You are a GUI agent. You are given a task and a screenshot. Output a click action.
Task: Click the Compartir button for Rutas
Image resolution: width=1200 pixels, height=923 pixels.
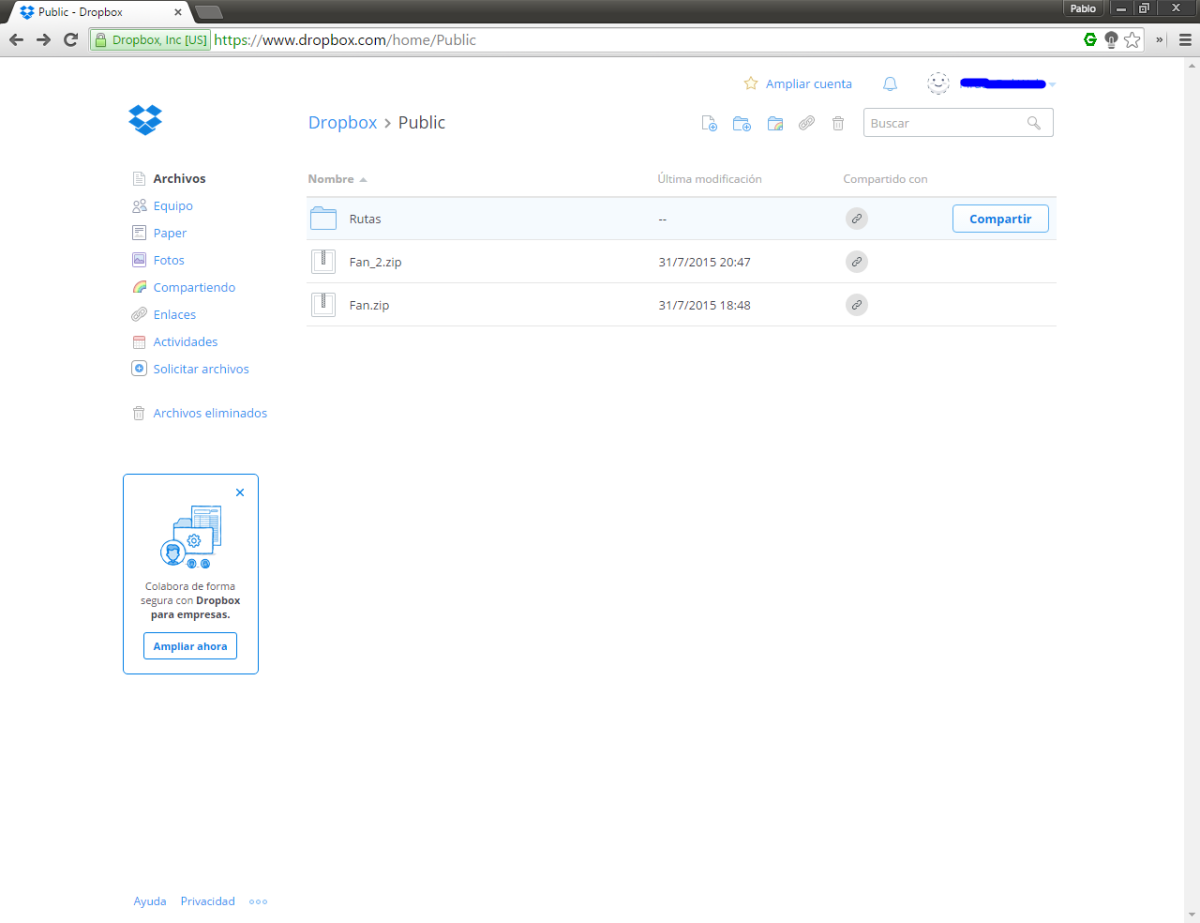tap(1000, 219)
